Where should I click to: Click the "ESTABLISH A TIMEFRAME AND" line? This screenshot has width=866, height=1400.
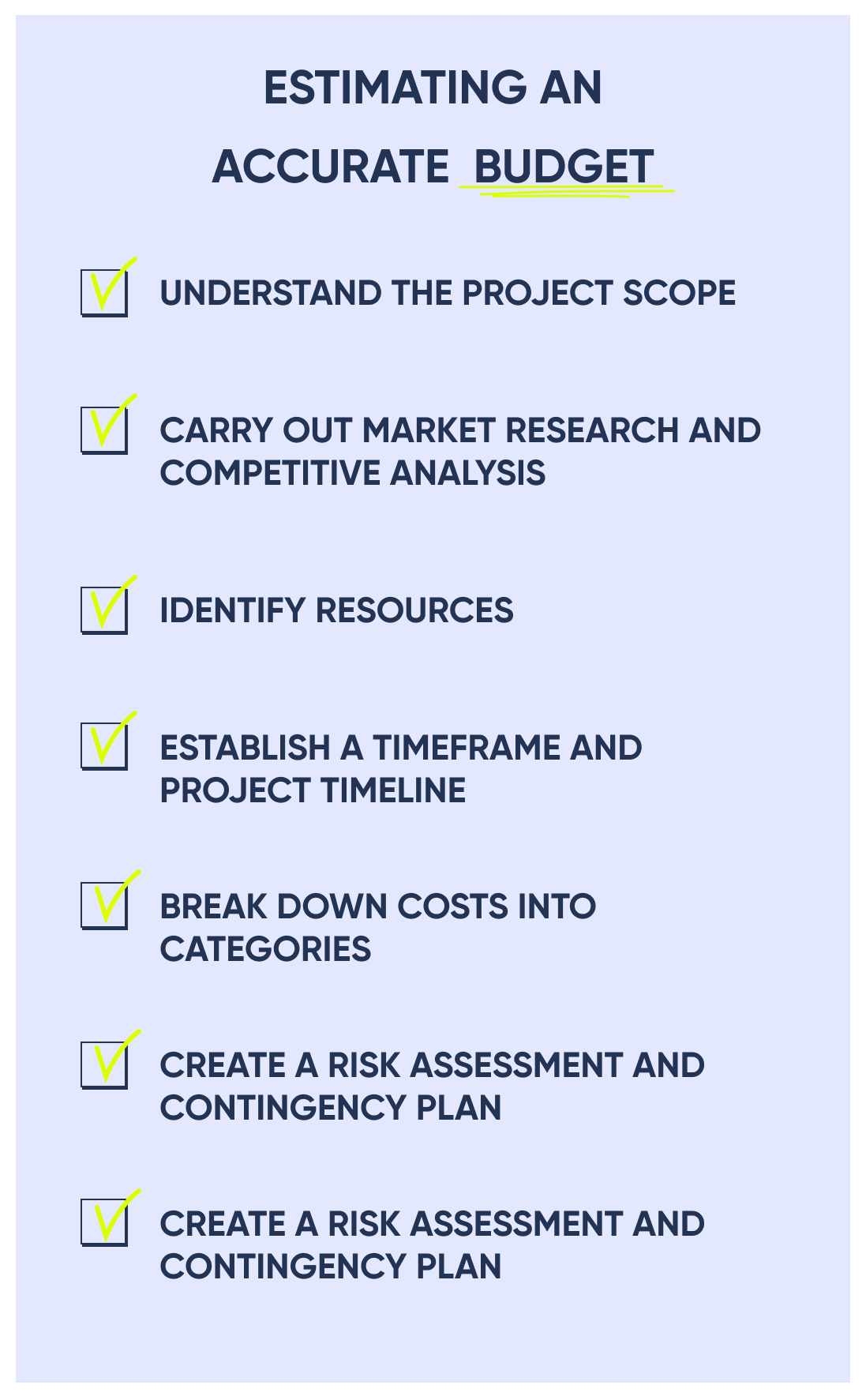point(400,748)
